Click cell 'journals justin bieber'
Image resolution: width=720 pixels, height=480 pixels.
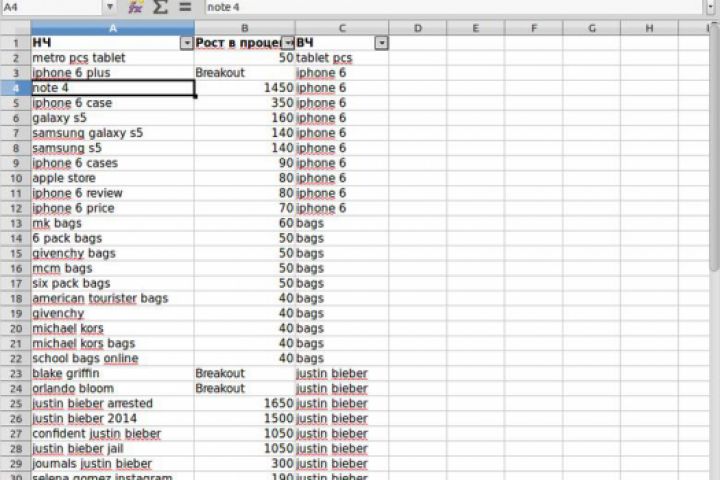(x=112, y=464)
